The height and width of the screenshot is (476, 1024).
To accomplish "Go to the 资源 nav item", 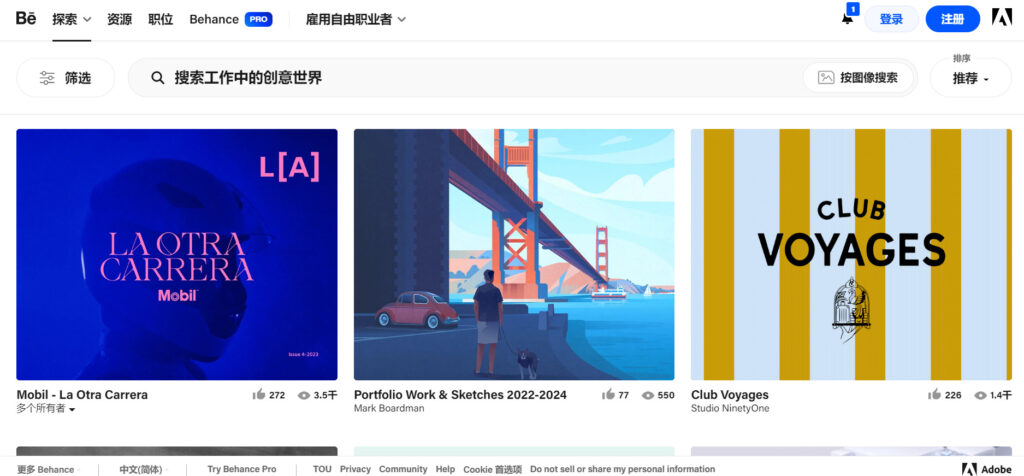I will 120,20.
